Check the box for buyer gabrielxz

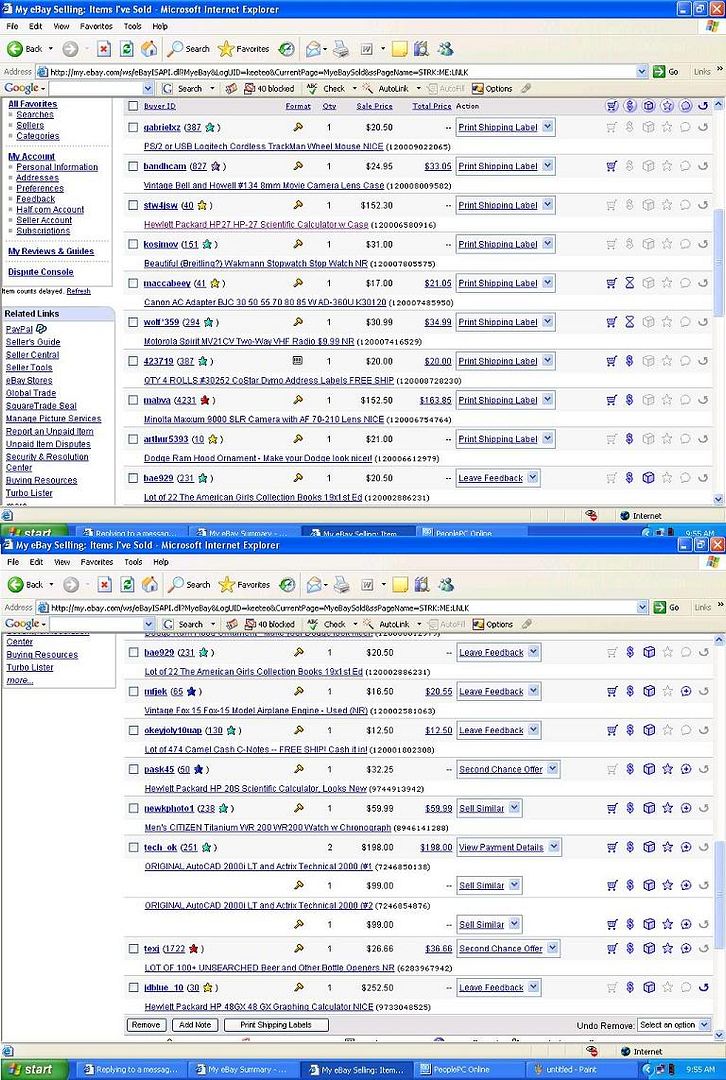pos(133,127)
